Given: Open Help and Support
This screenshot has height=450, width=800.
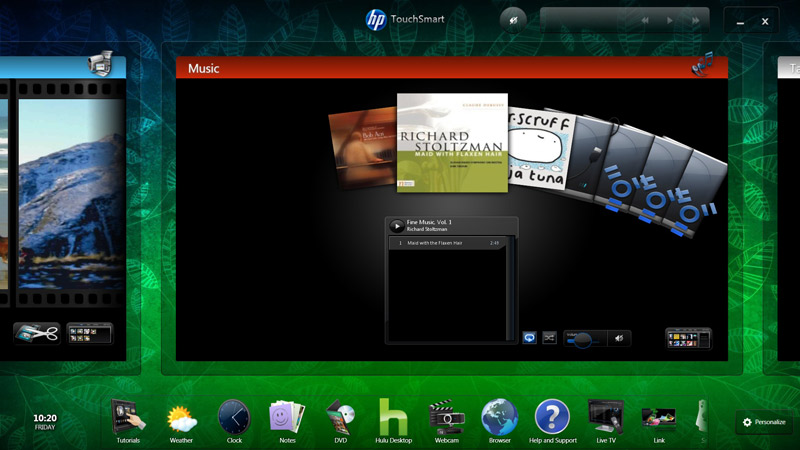Looking at the screenshot, I should point(553,421).
